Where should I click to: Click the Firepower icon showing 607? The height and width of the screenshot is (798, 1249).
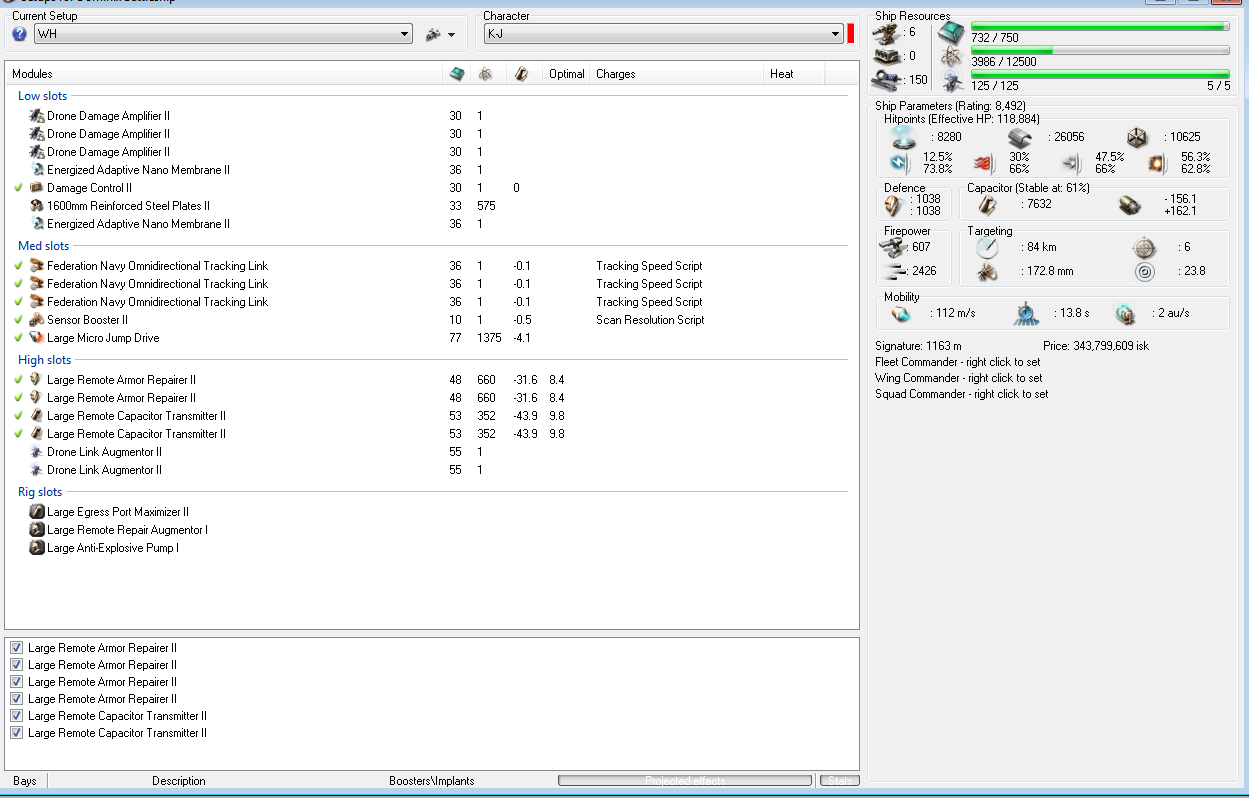click(892, 247)
